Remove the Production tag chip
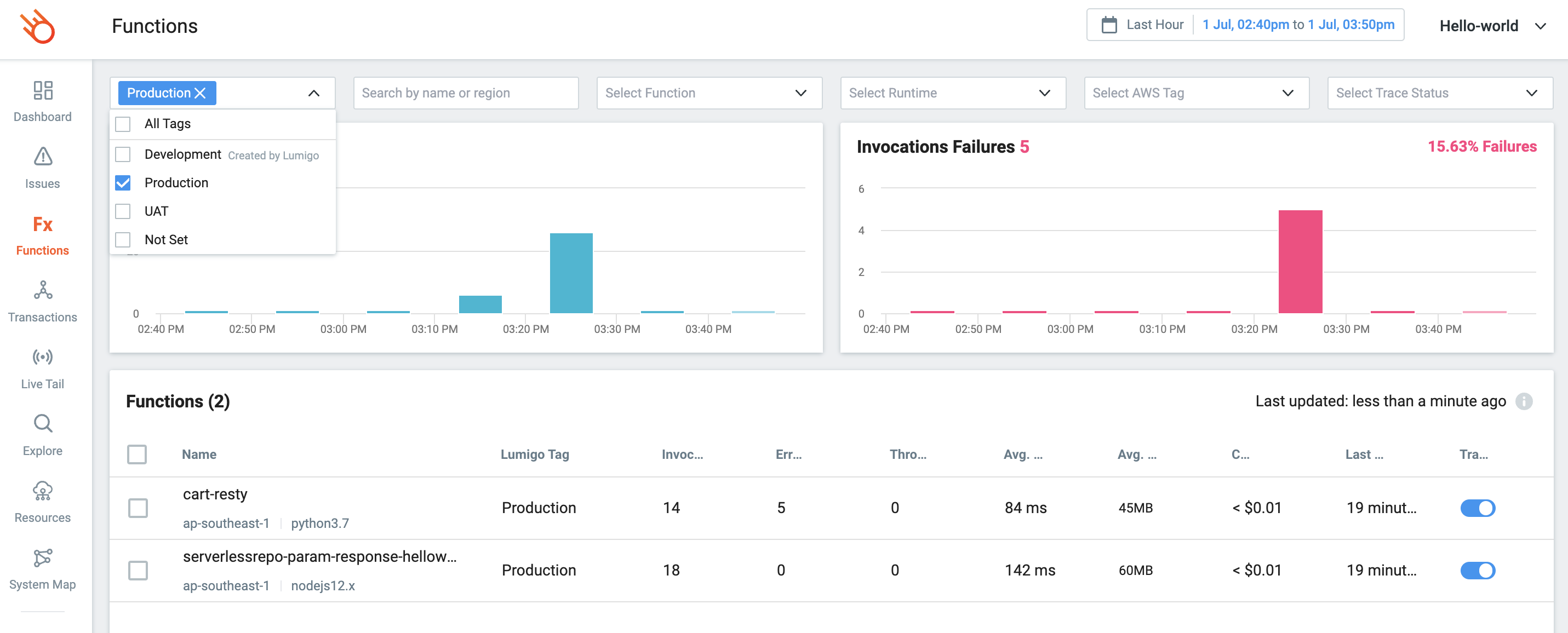Viewport: 1568px width, 633px height. pos(199,93)
